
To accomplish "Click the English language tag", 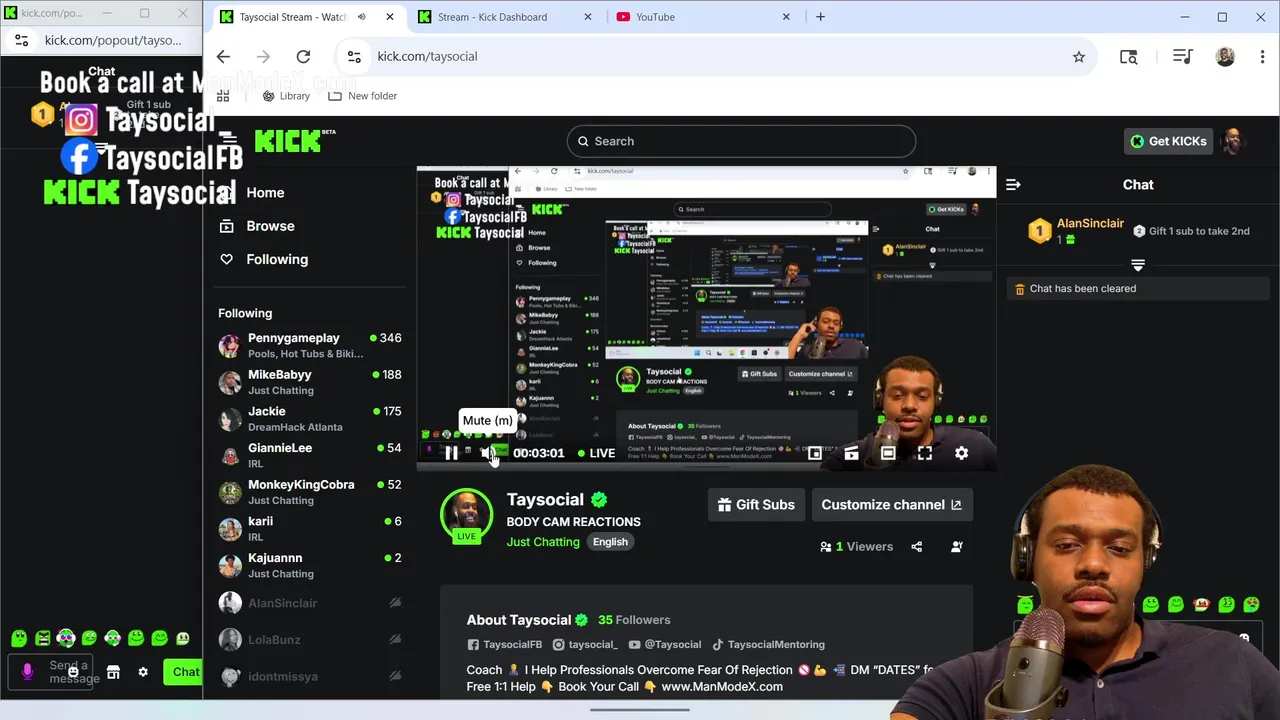I will pyautogui.click(x=610, y=542).
